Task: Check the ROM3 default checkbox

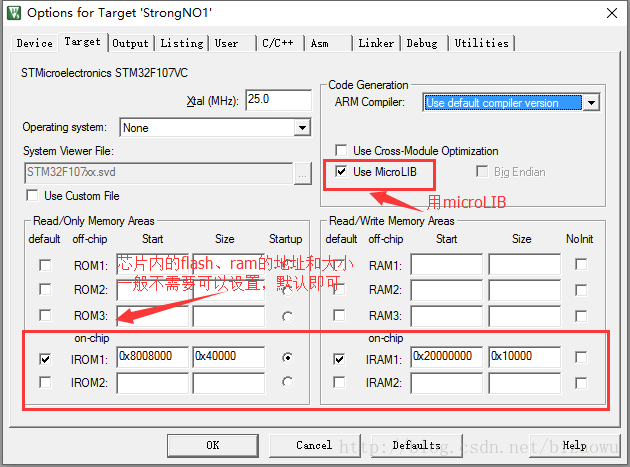Action: (x=45, y=315)
